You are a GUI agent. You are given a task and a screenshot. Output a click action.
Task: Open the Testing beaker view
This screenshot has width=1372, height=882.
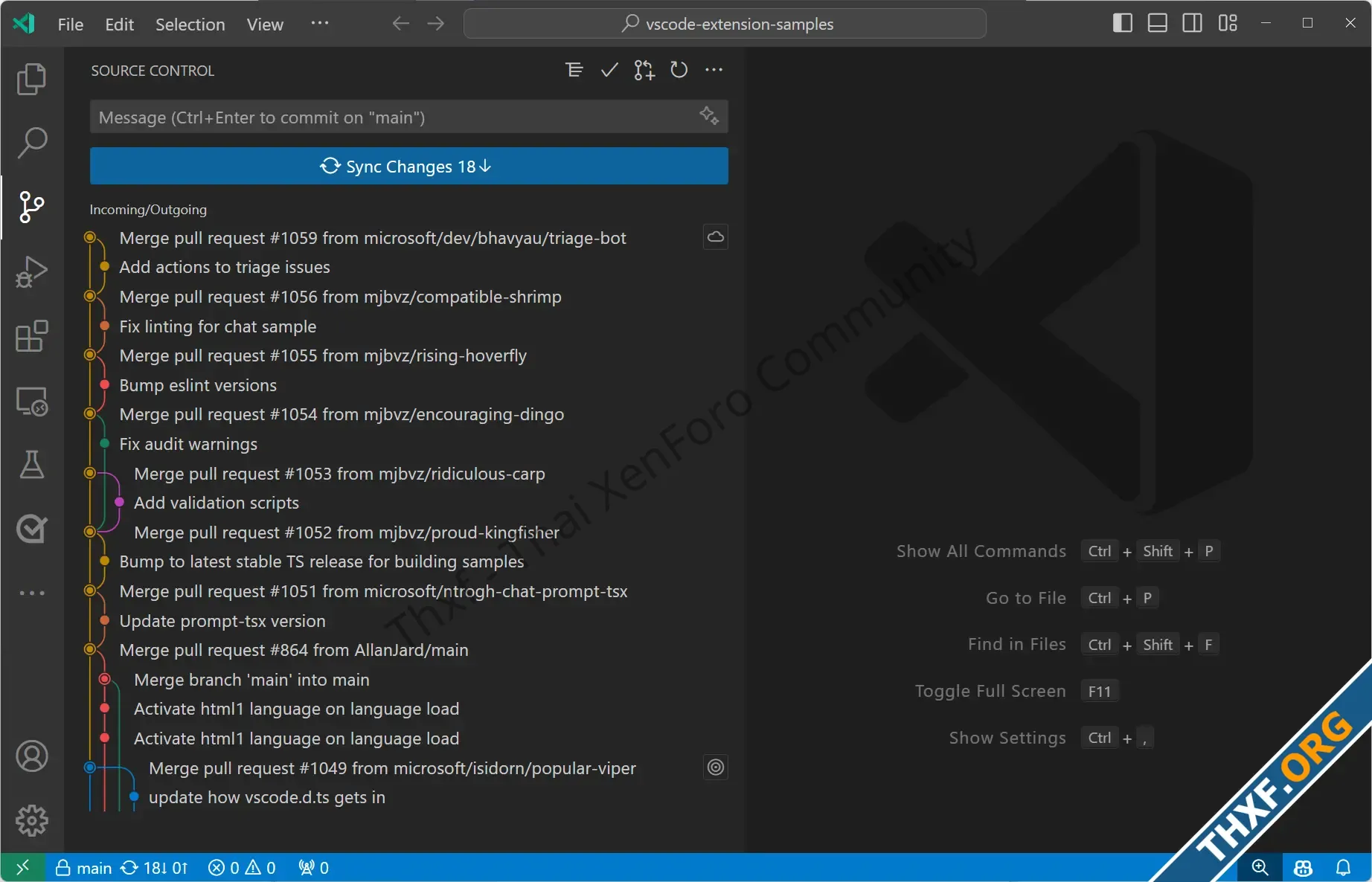pos(31,465)
